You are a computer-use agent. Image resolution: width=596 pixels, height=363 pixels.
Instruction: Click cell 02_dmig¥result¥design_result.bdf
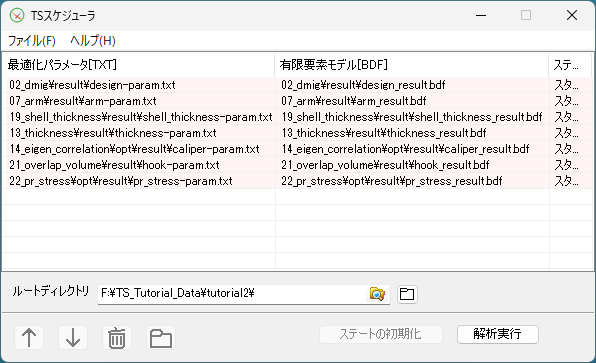pyautogui.click(x=412, y=85)
